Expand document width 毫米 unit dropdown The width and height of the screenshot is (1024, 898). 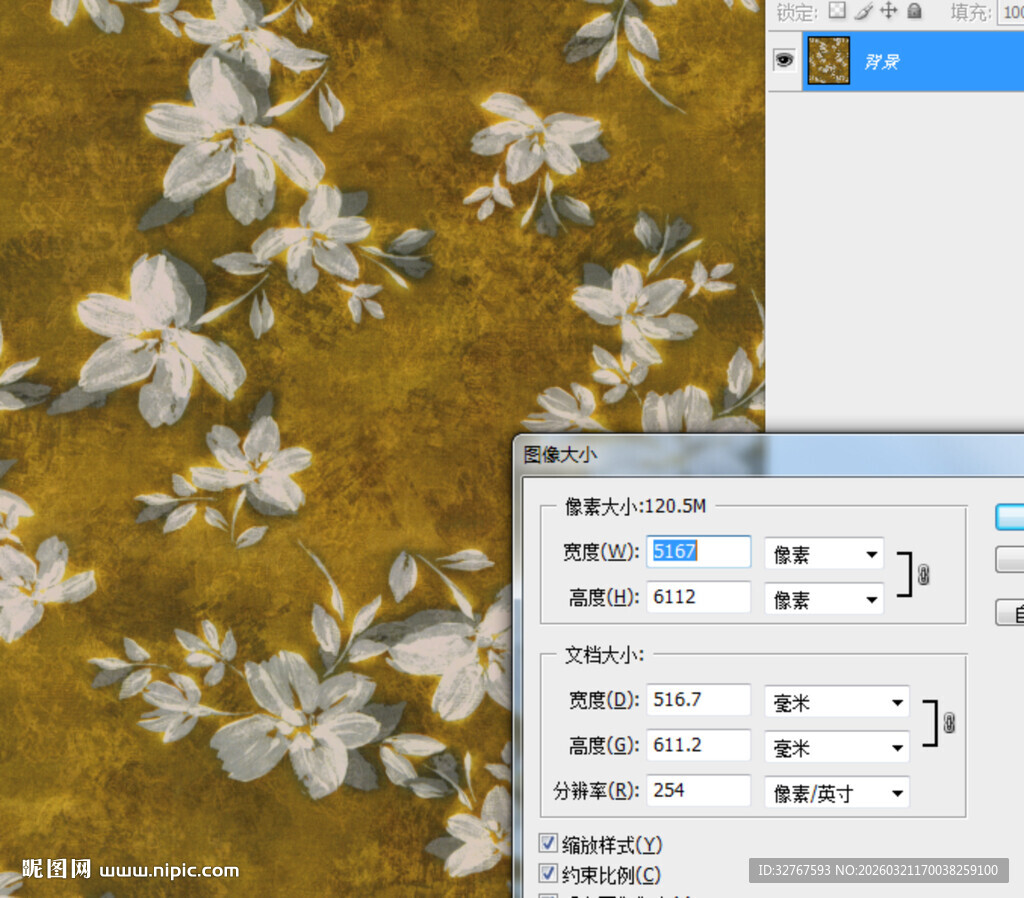837,702
